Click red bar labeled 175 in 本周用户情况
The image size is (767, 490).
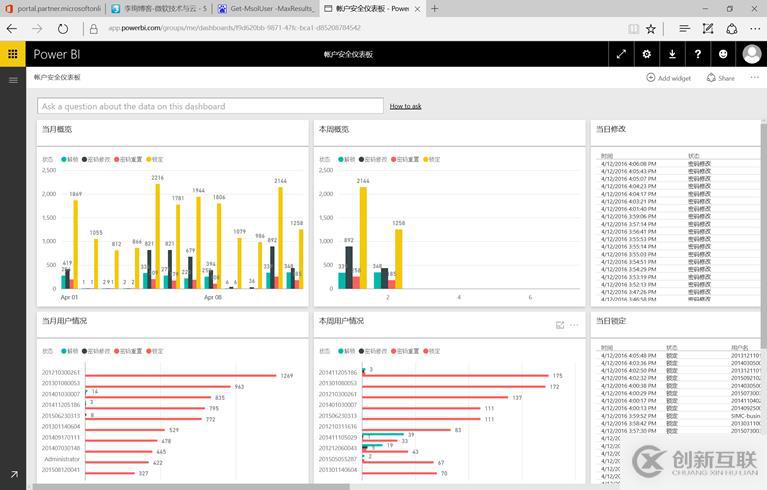(455, 376)
